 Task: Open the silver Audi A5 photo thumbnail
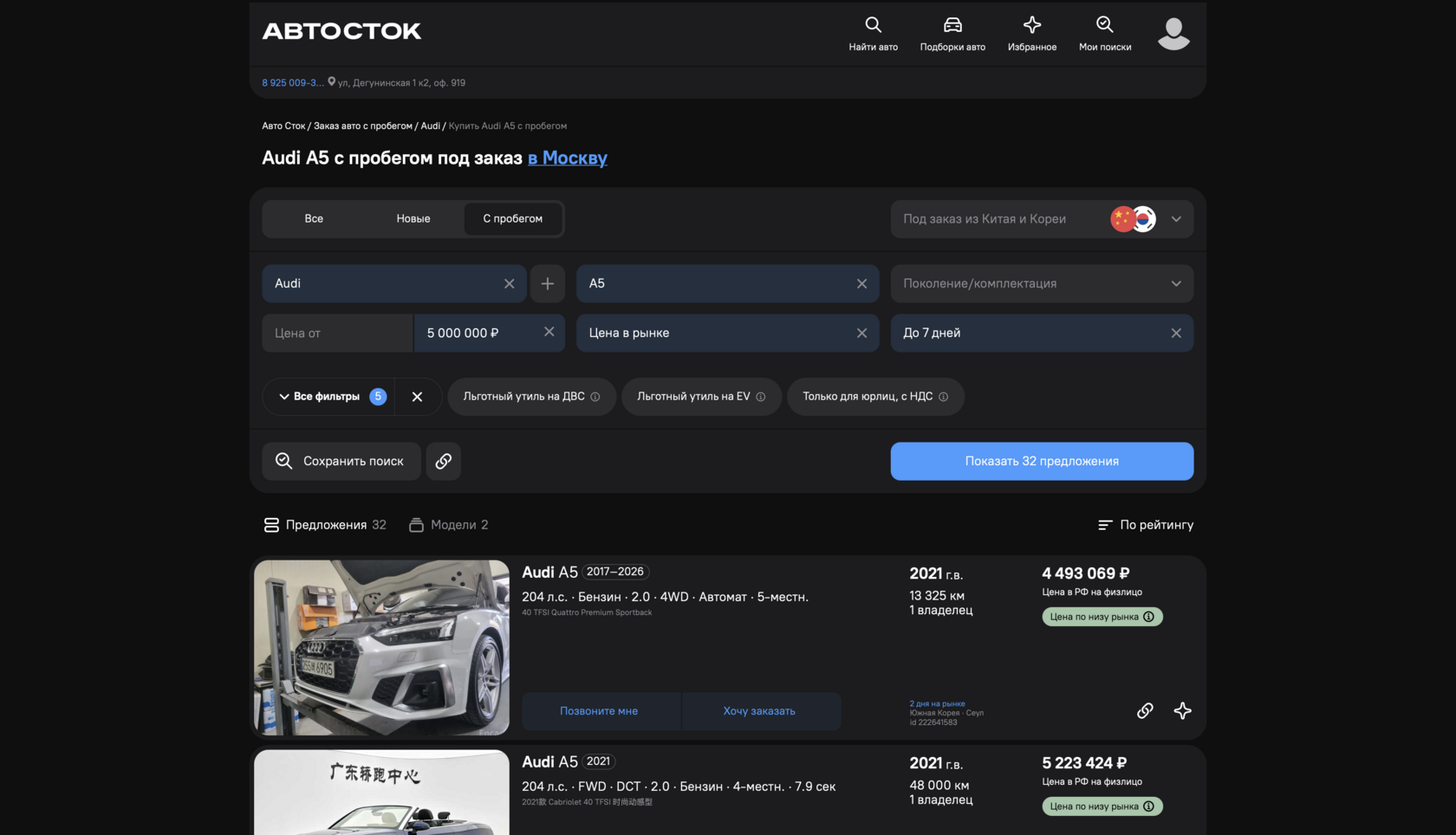click(381, 648)
